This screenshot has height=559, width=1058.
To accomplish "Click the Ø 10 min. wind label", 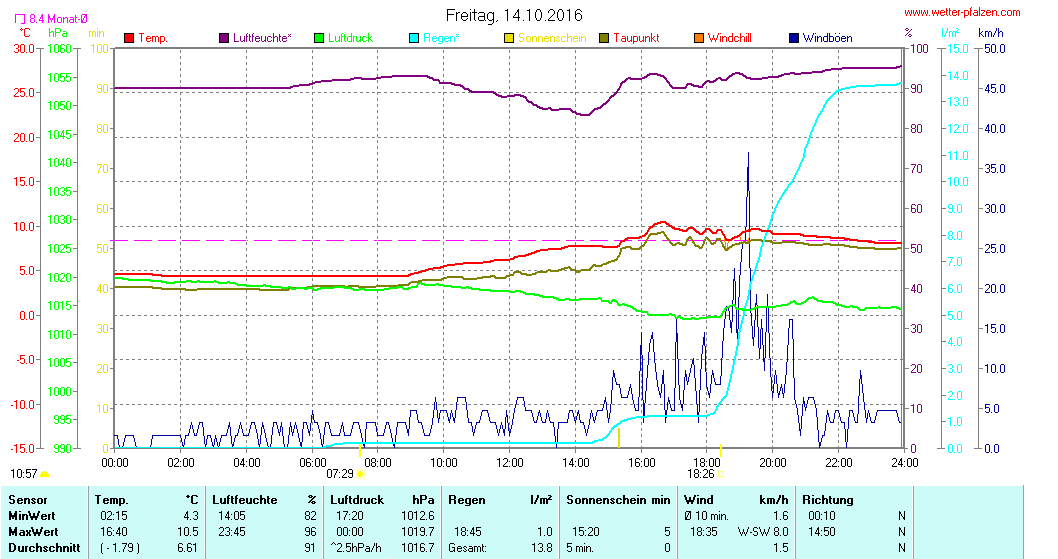I will (706, 516).
